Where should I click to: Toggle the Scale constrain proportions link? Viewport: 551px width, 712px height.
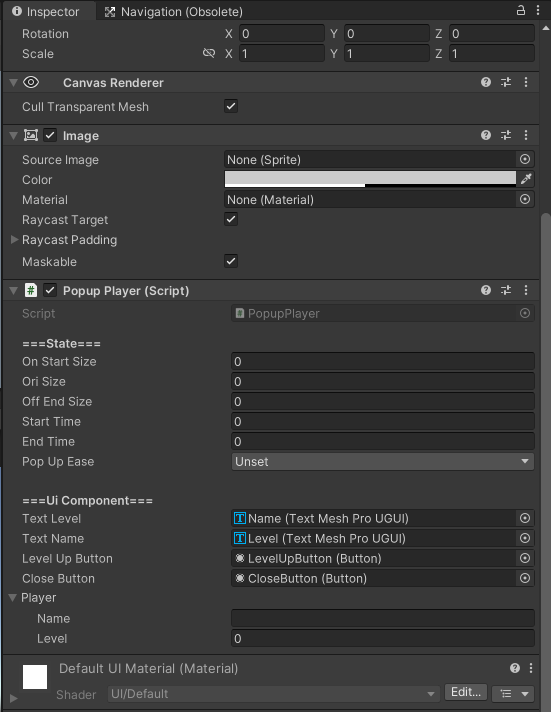[x=208, y=54]
